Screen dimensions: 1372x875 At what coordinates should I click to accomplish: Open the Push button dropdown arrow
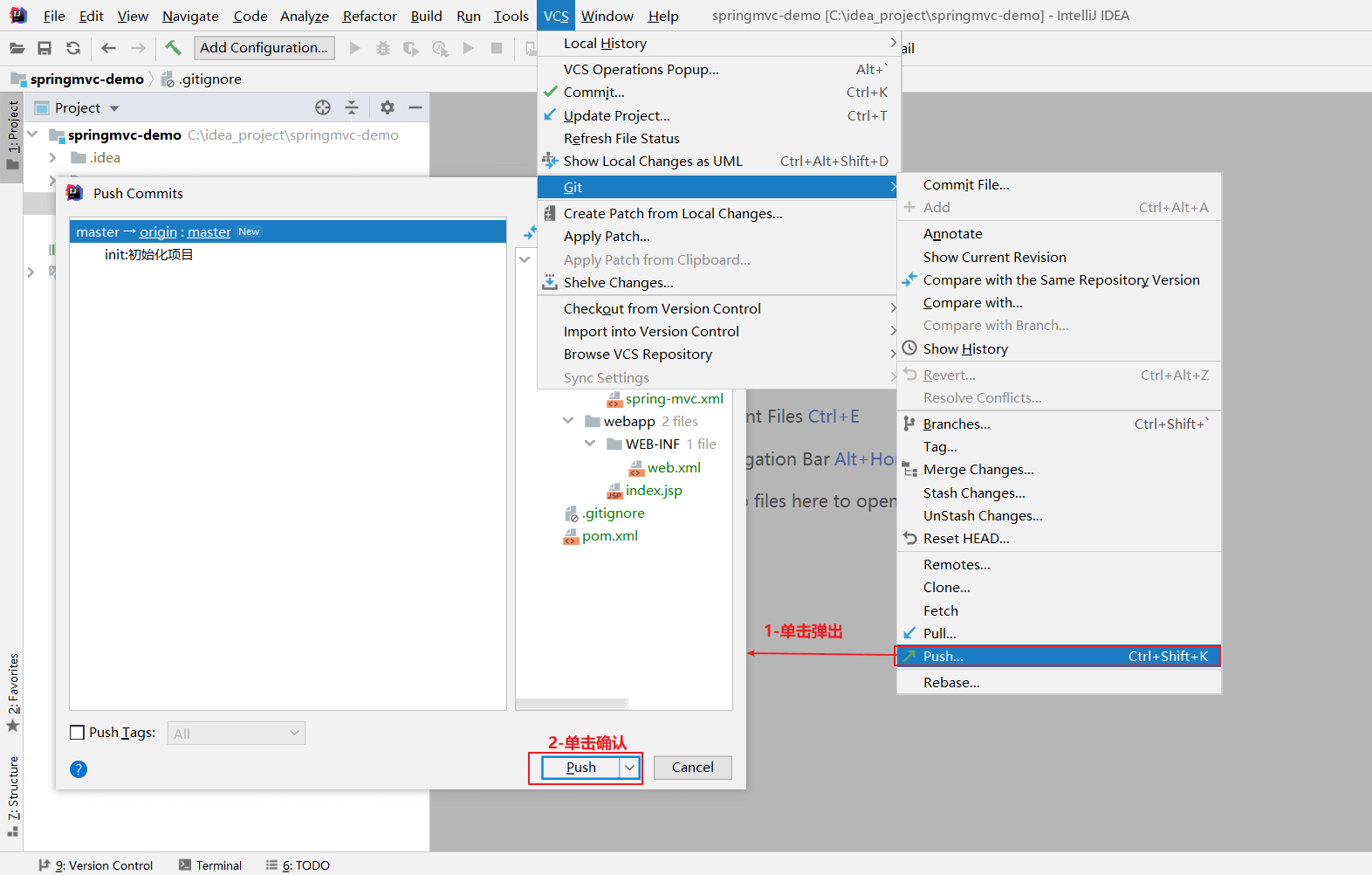pyautogui.click(x=629, y=768)
